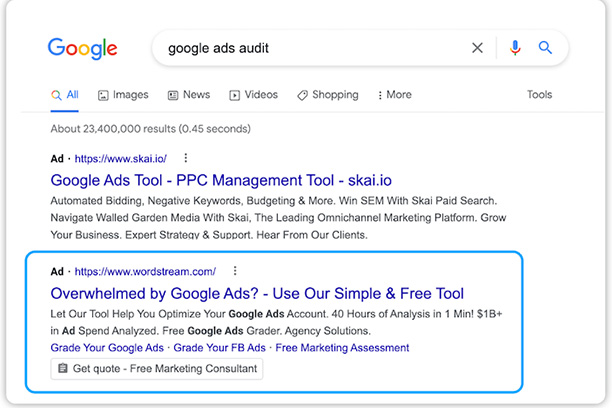Screen dimensions: 612x408
Task: Click the Google logo
Action: pyautogui.click(x=82, y=49)
